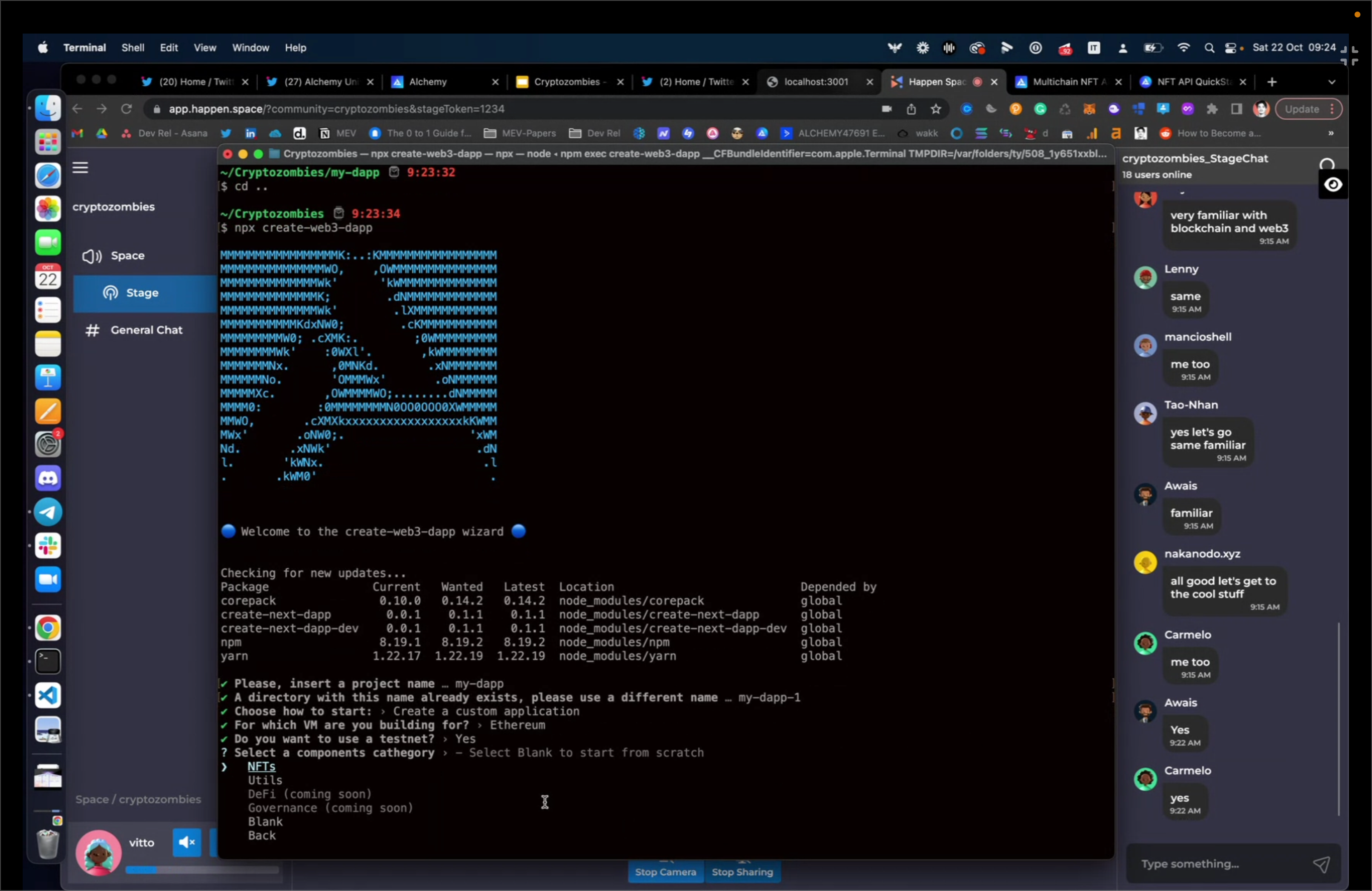This screenshot has height=891, width=1372.
Task: Toggle Chrome side panel icon
Action: click(x=1236, y=109)
